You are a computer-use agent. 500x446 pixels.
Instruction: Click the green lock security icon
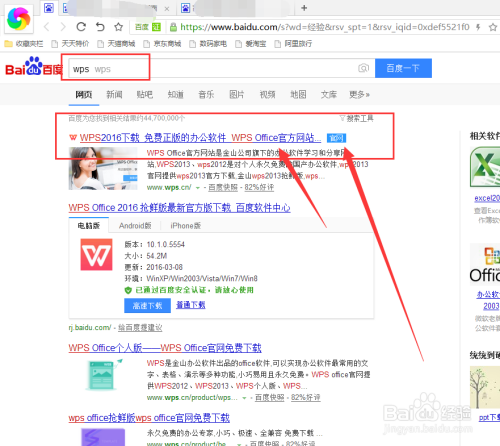pyautogui.click(x=173, y=27)
